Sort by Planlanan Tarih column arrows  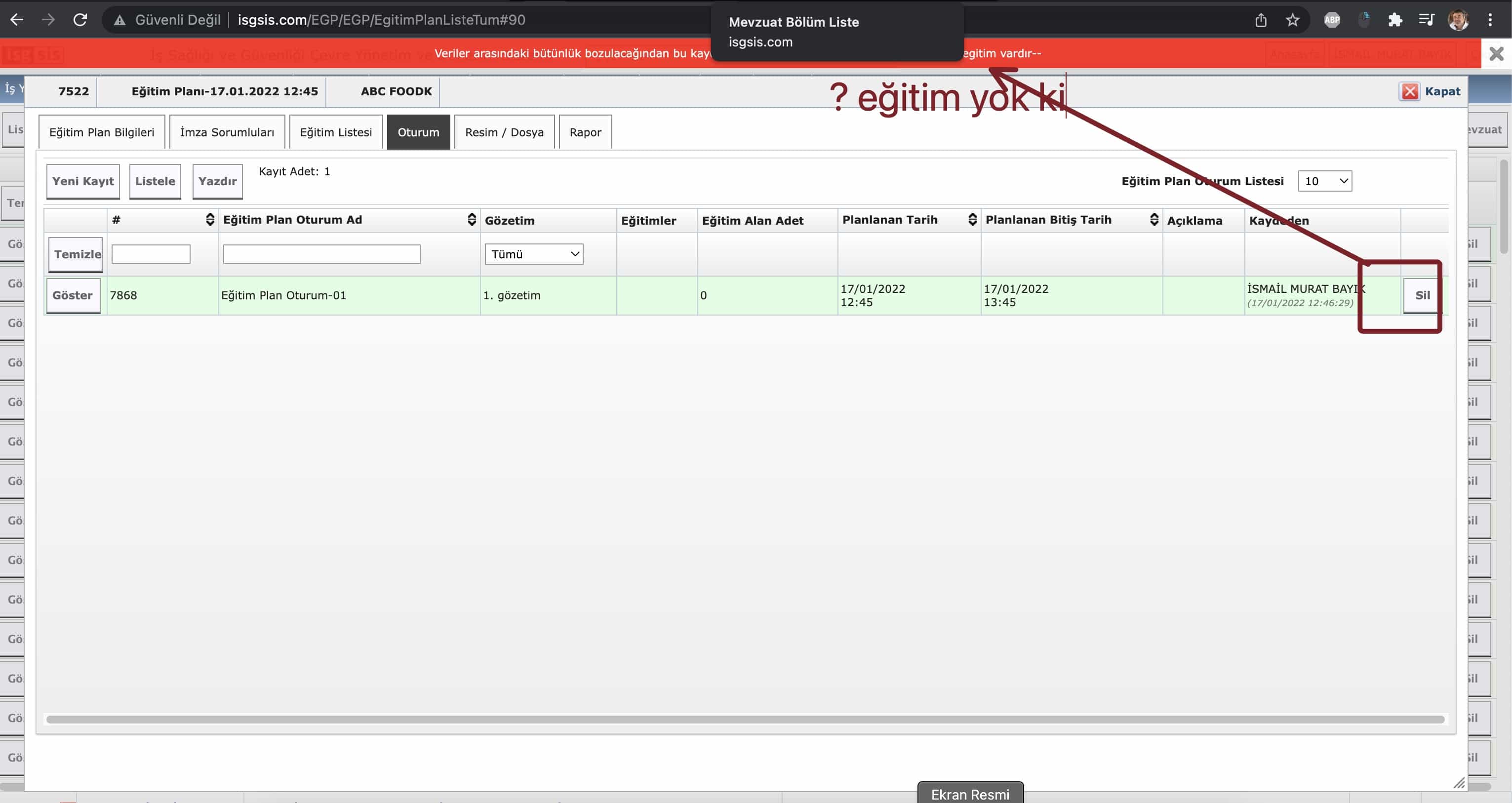point(972,220)
